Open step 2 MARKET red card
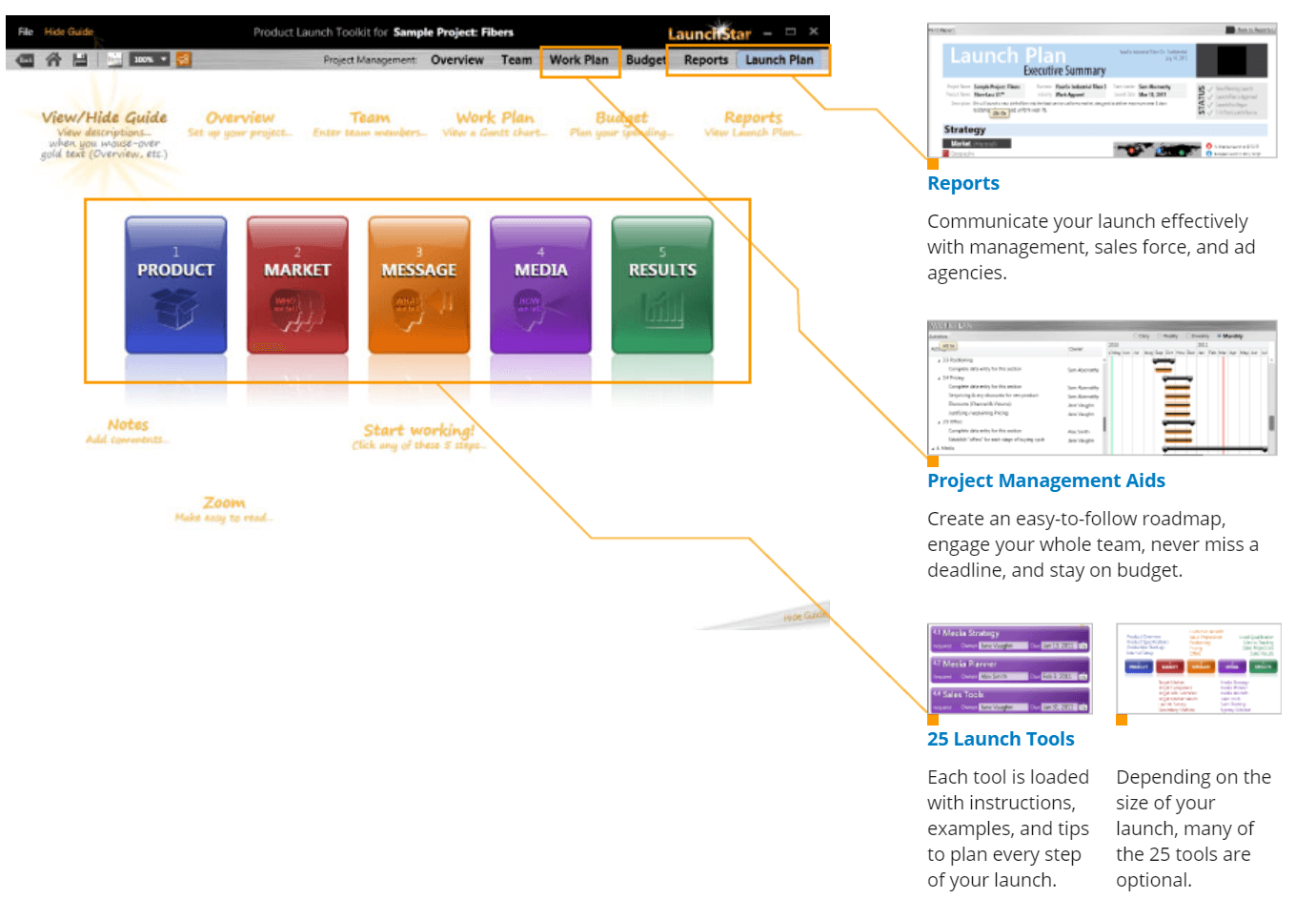Viewport: 1316px width, 920px height. pos(297,285)
